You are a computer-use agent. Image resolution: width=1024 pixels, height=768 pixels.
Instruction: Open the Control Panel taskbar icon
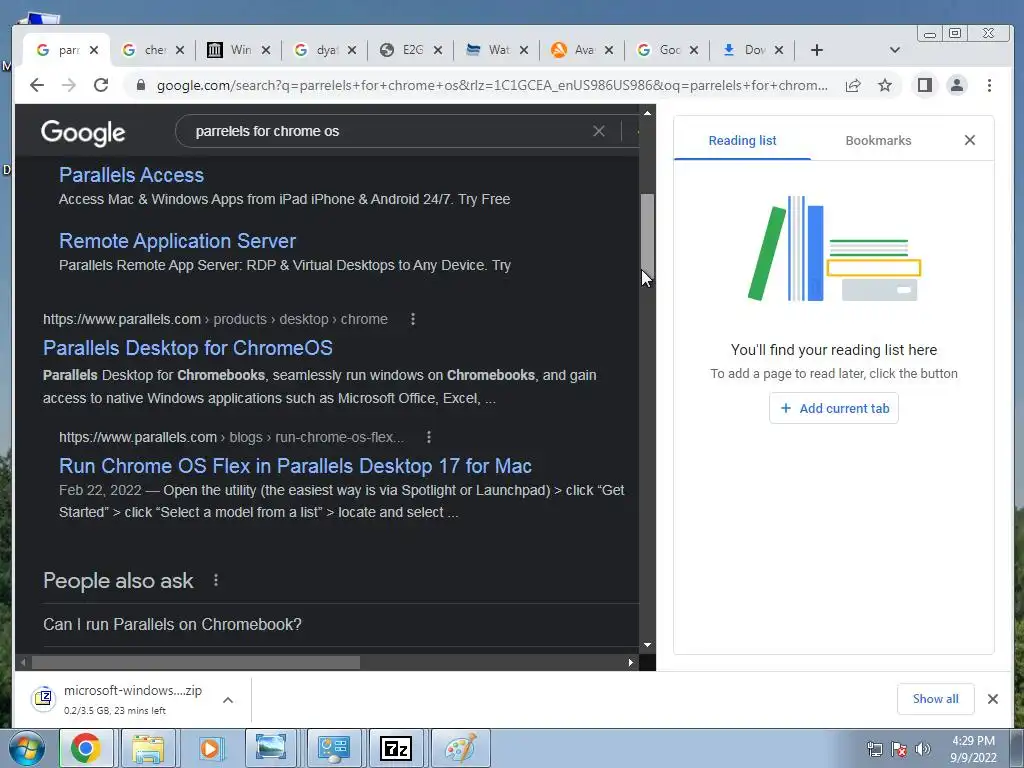pos(334,748)
